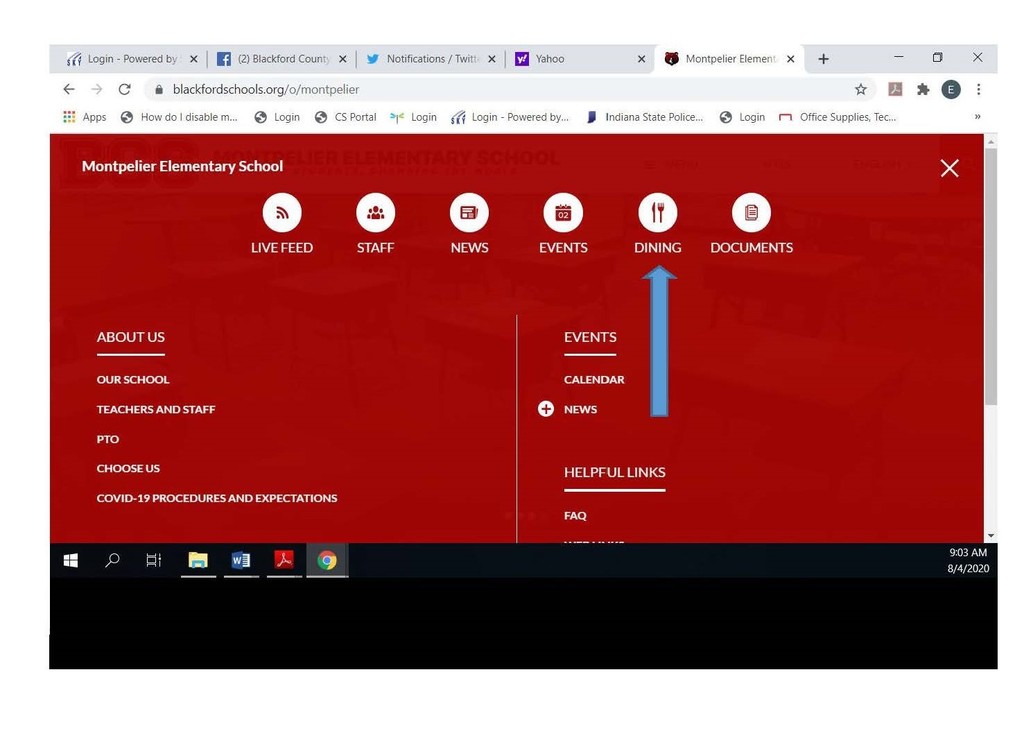Open the Chrome extensions puzzle icon

[x=923, y=89]
